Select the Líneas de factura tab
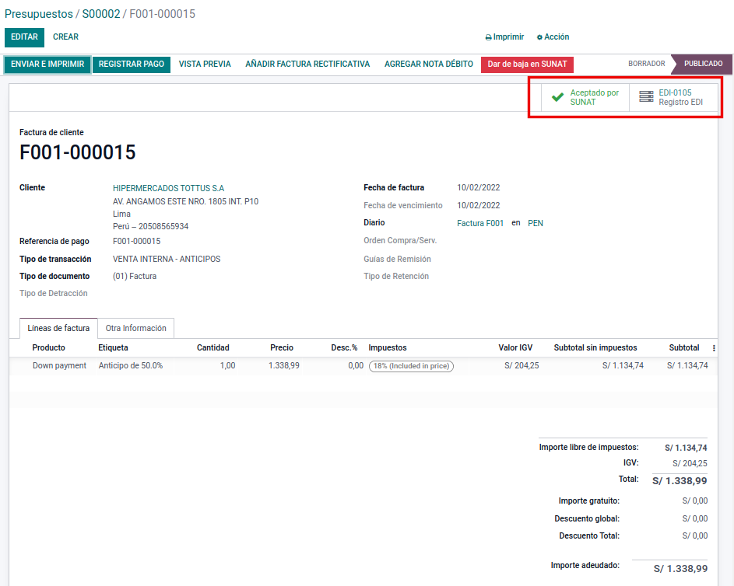 [x=58, y=328]
